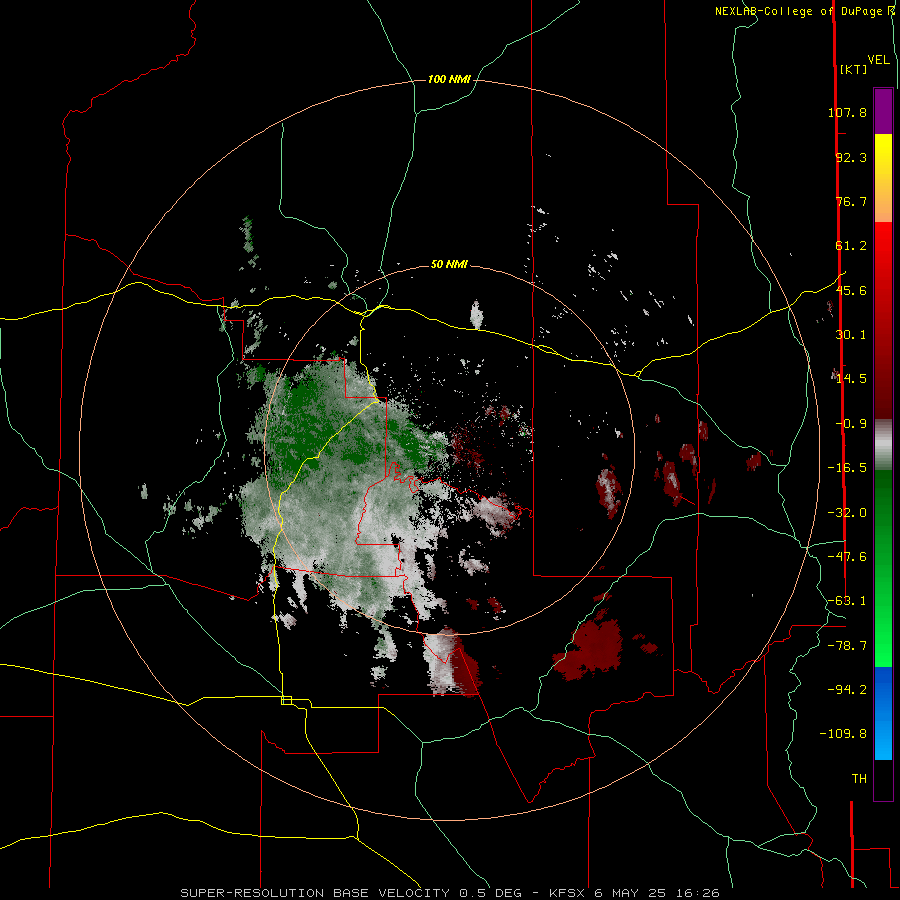Click the KFSX radar site identifier in caption
Viewport: 900px width, 900px height.
pos(568,893)
